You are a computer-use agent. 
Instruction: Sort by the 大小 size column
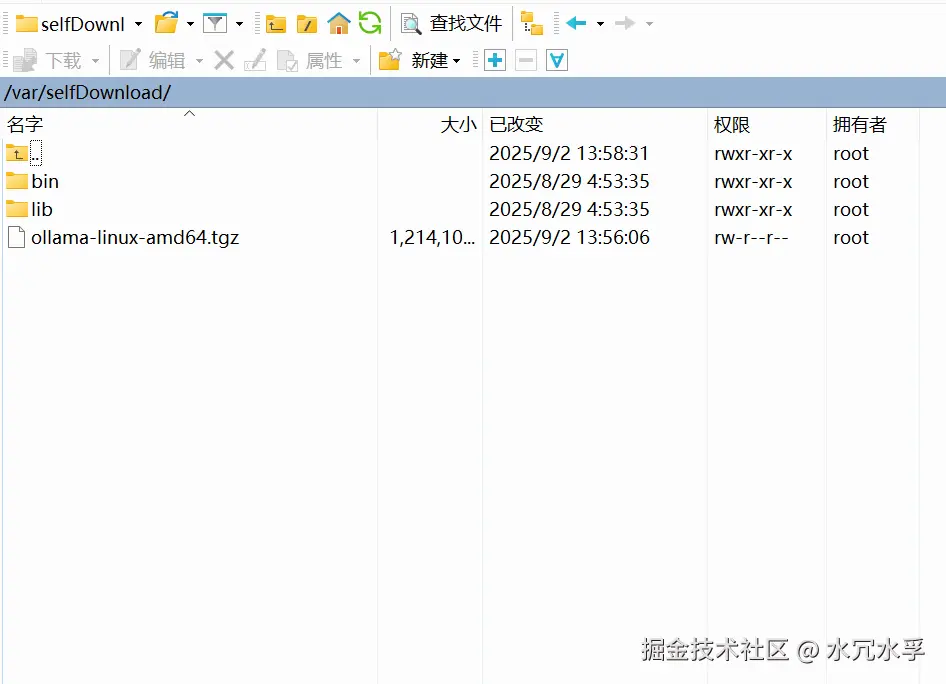pos(430,124)
